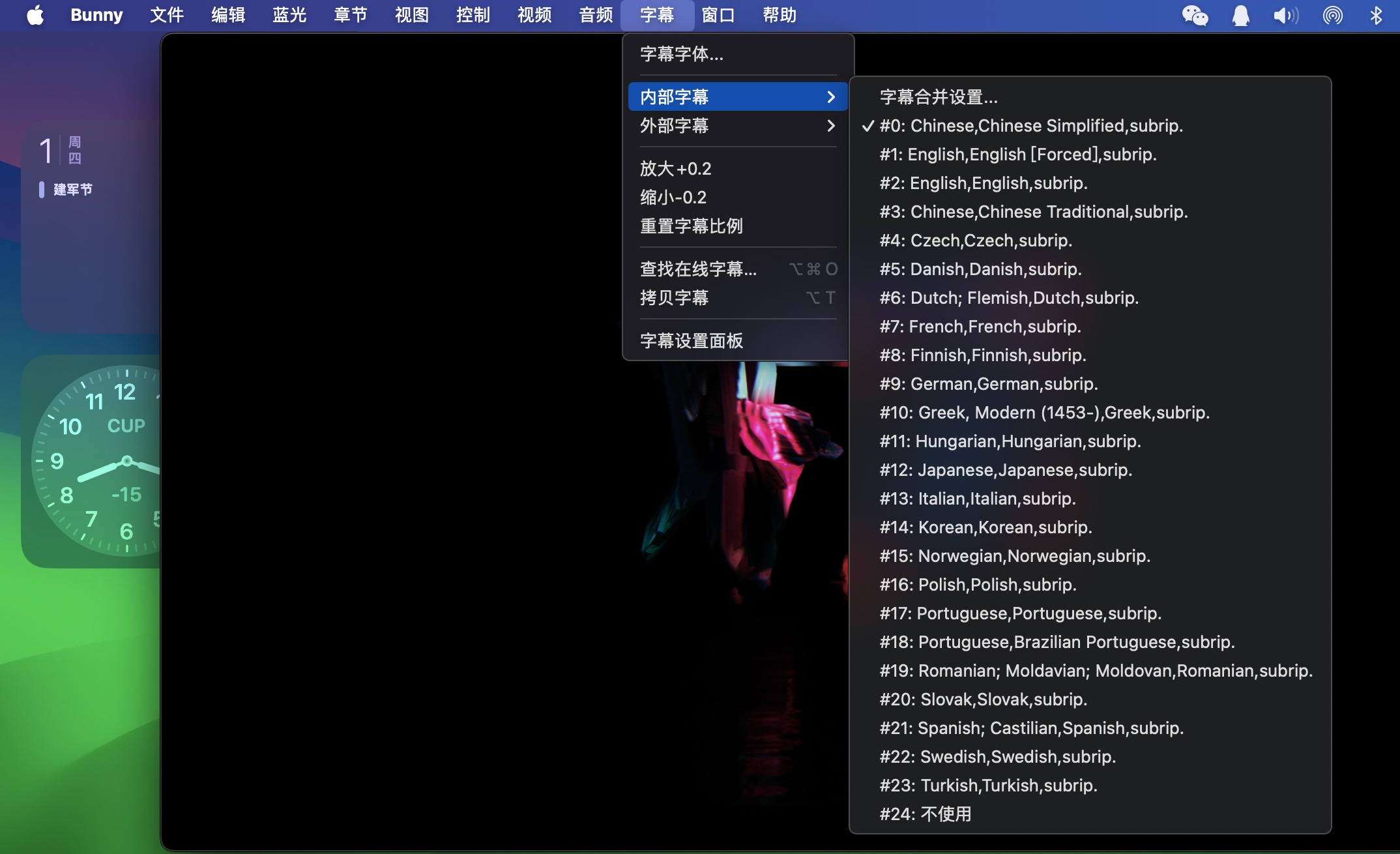The height and width of the screenshot is (854, 1400).
Task: Choose 字幕字体... menu entry
Action: pyautogui.click(x=738, y=54)
